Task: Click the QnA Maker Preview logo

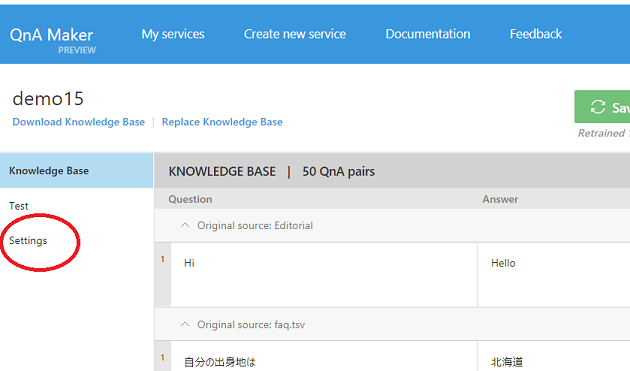Action: pyautogui.click(x=52, y=40)
